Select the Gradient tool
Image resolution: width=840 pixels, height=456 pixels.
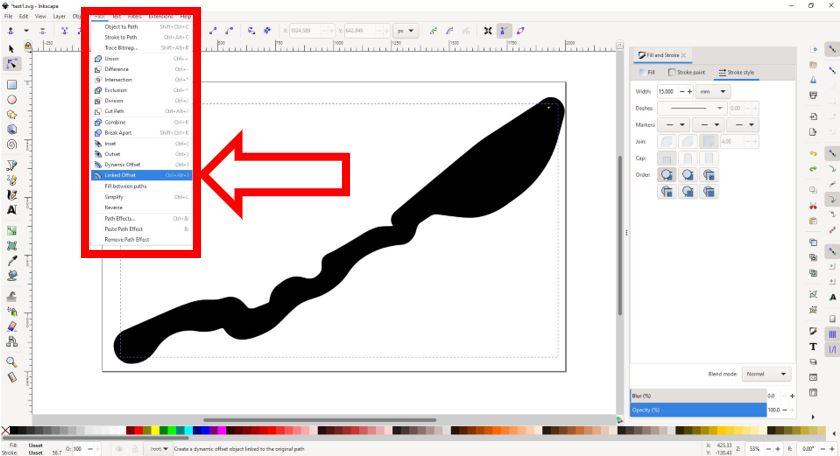point(11,231)
